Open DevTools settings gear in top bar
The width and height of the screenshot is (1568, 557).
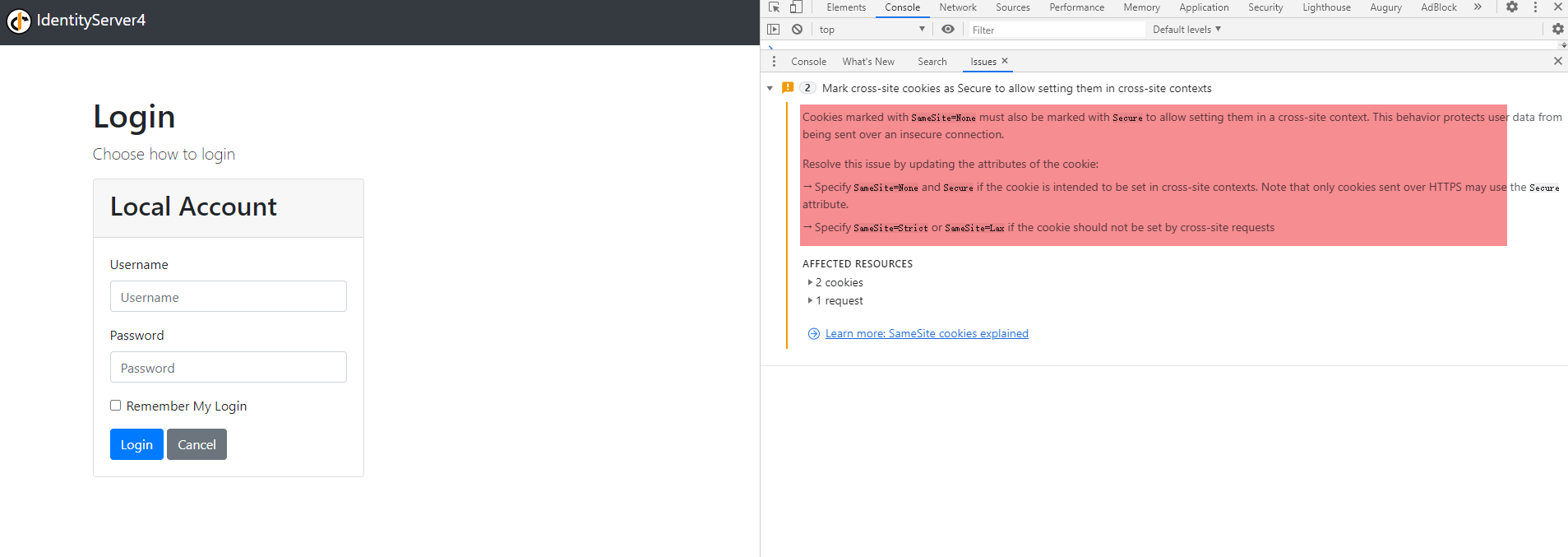(x=1511, y=7)
